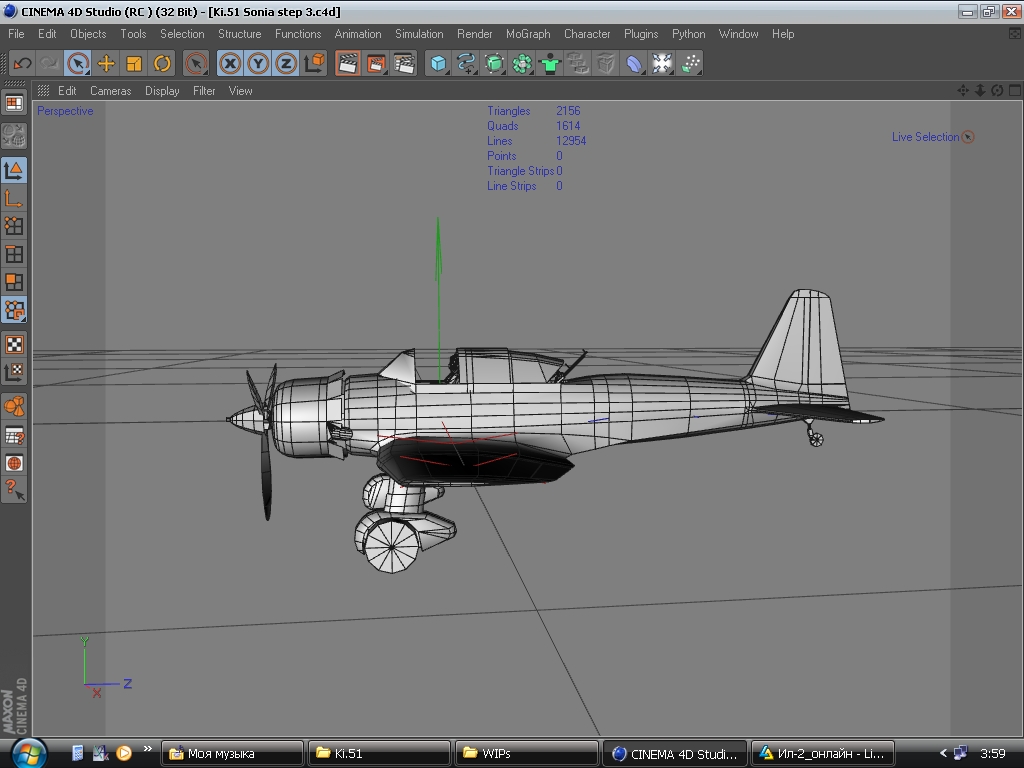Screen dimensions: 1024x768
Task: Open the viewport Cameras dropdown menu
Action: point(110,91)
